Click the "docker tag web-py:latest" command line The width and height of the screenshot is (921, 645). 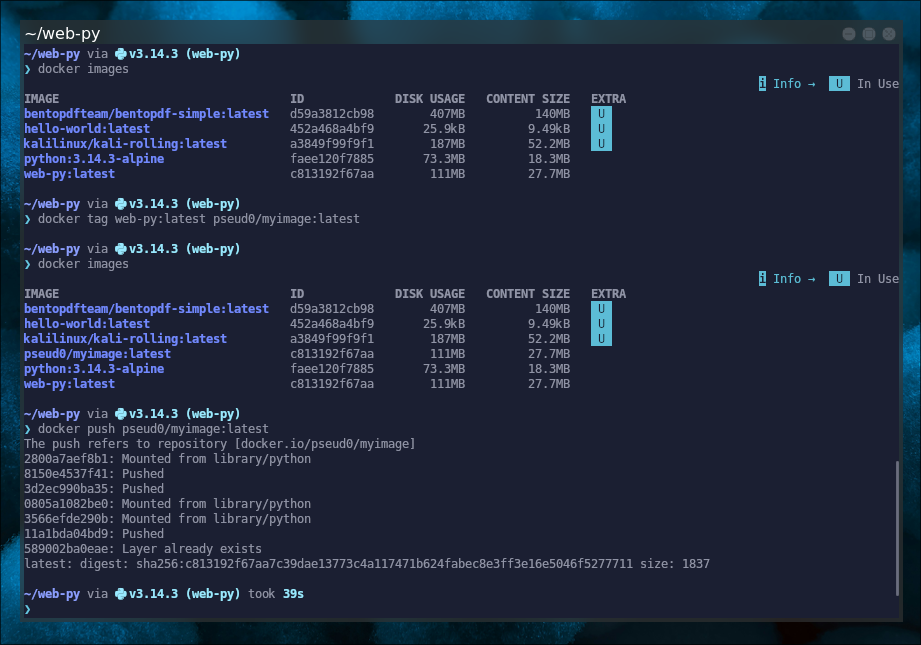[x=198, y=219]
